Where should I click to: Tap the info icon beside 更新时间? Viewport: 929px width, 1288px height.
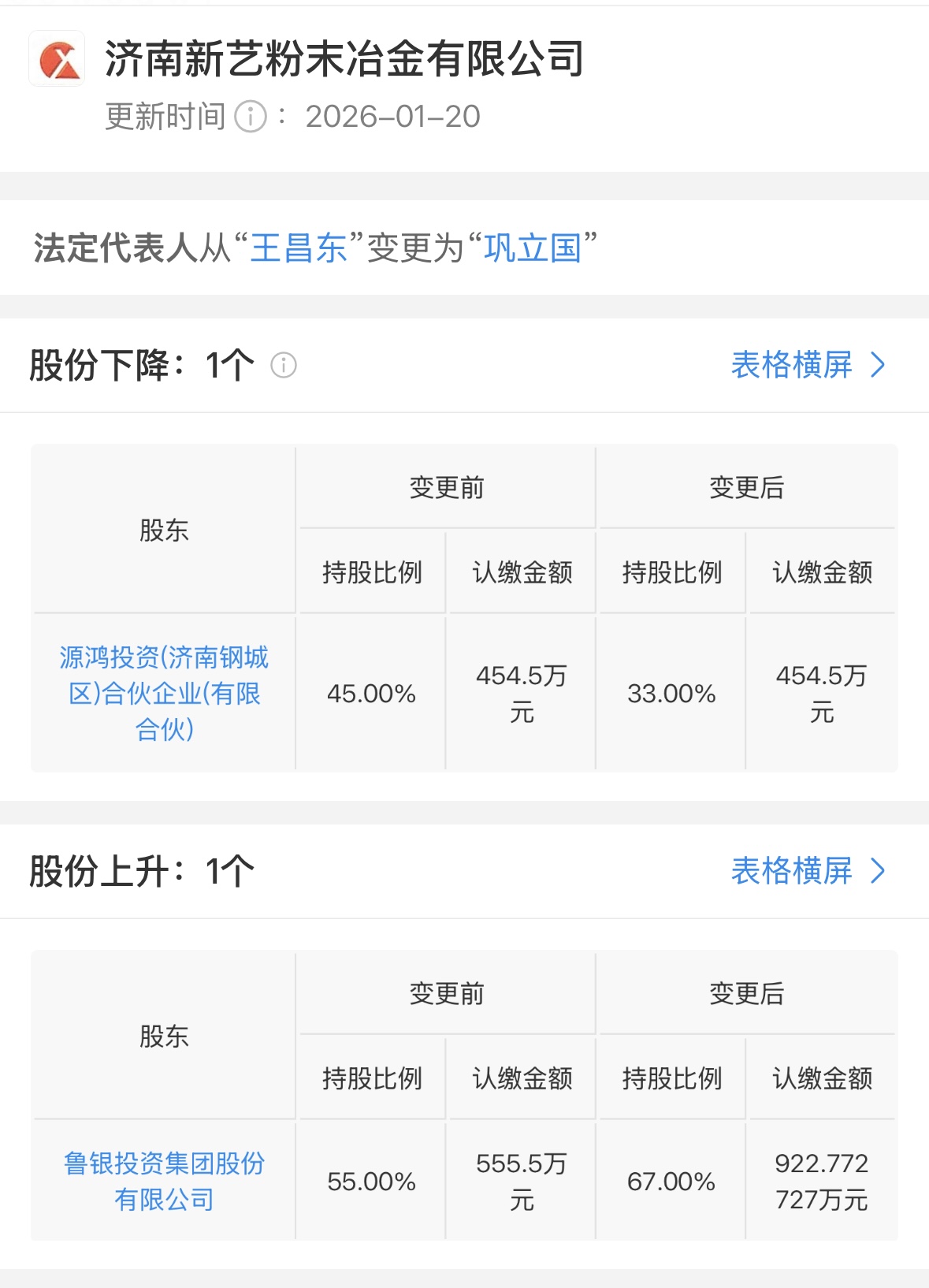pyautogui.click(x=251, y=117)
